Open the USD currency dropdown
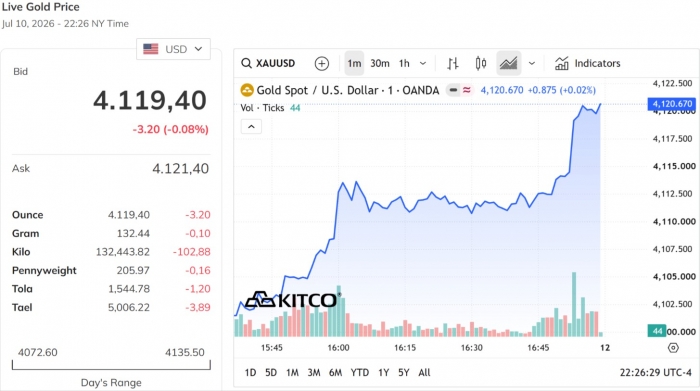The height and width of the screenshot is (391, 700). pos(173,49)
